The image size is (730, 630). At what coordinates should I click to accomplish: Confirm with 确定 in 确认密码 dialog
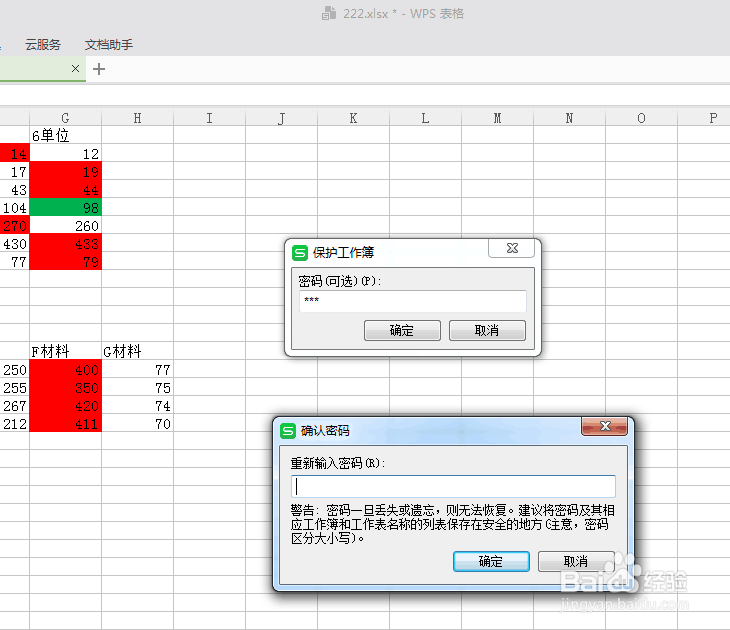point(491,561)
